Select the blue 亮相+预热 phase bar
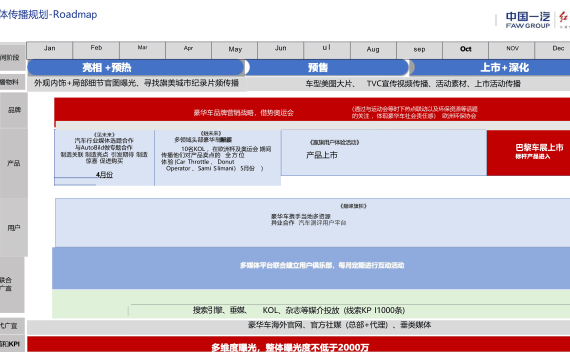 click(x=136, y=68)
